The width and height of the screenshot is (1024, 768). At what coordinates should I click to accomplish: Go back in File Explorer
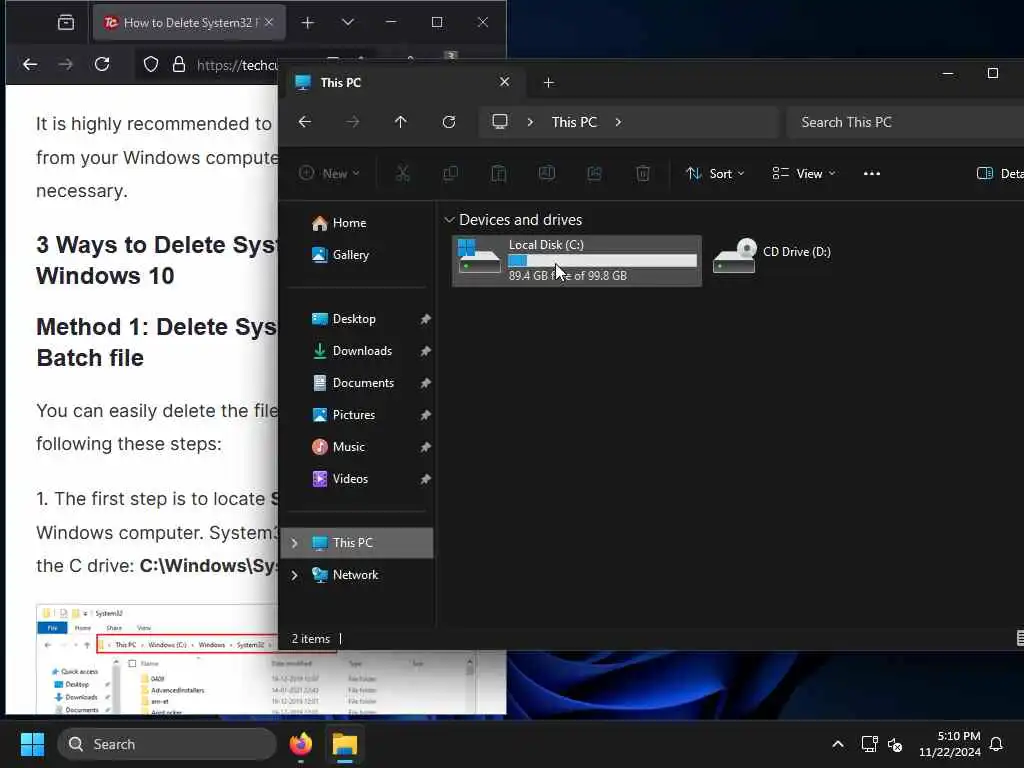(x=305, y=122)
